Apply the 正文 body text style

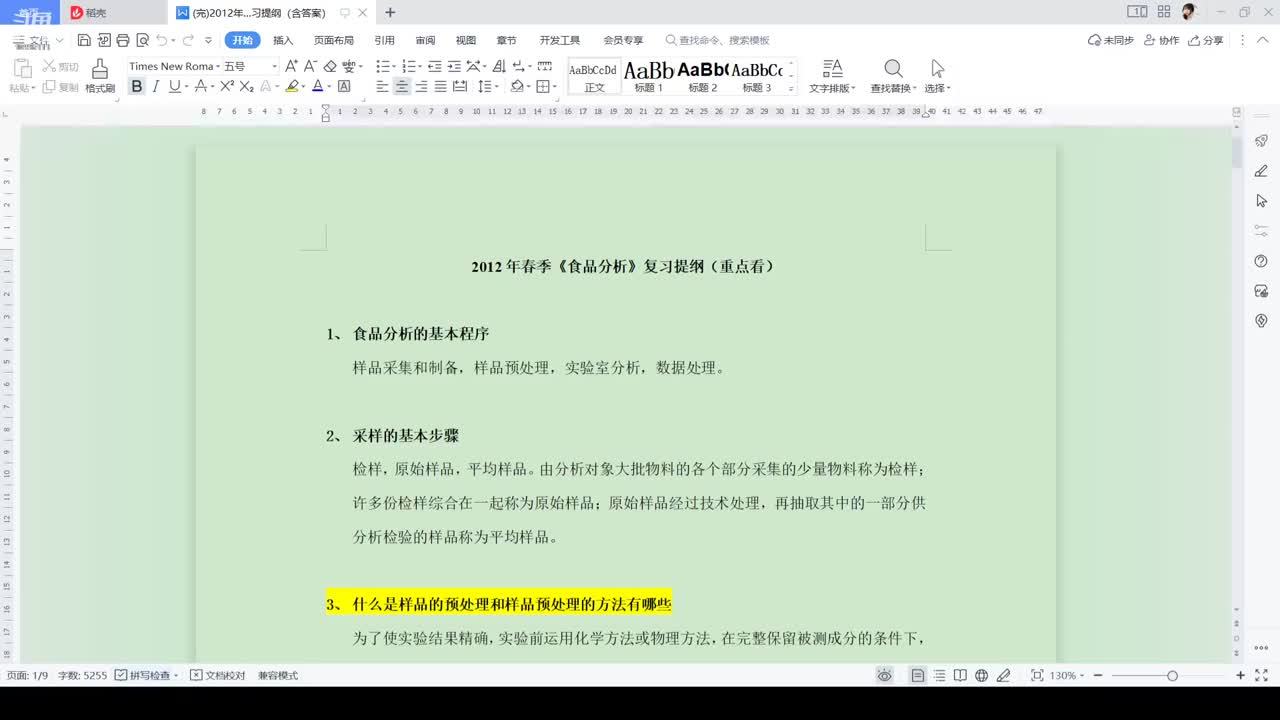point(594,76)
